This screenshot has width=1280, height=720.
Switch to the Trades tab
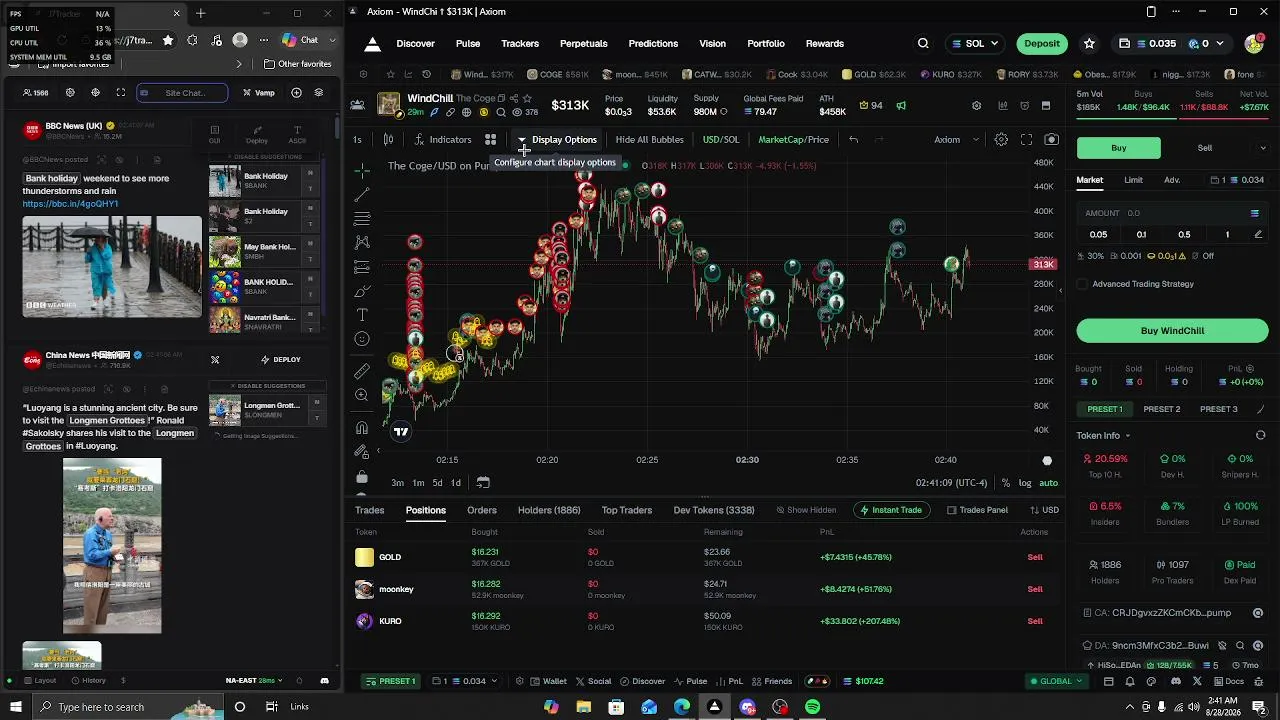click(x=369, y=510)
